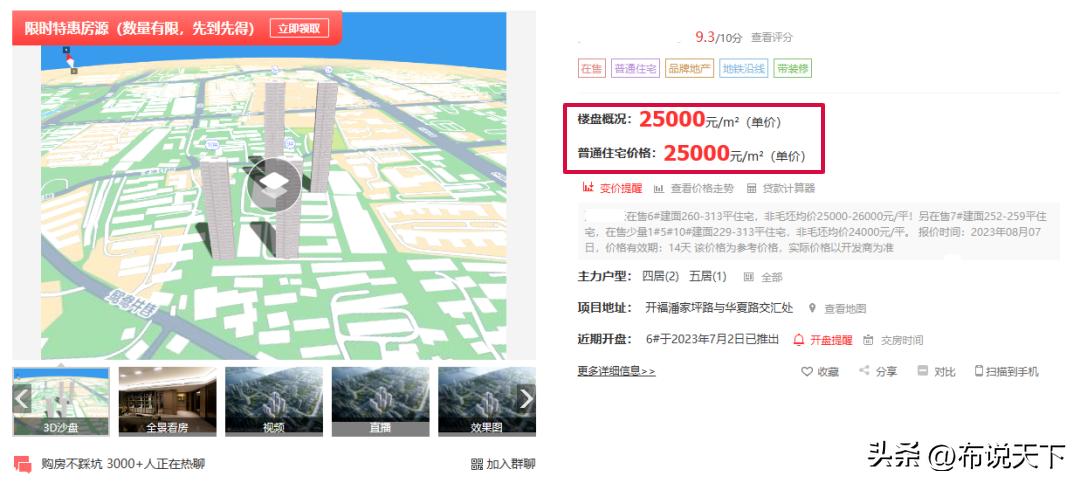Click the red bell icon for opening alert
Viewport: 1080px width, 483px height.
coord(799,340)
